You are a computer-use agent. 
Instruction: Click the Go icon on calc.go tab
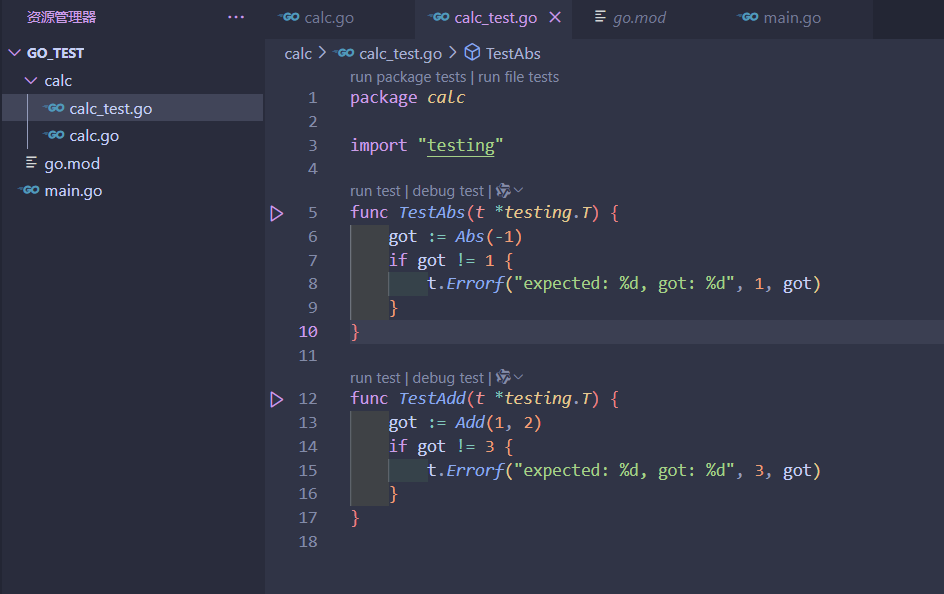(289, 17)
